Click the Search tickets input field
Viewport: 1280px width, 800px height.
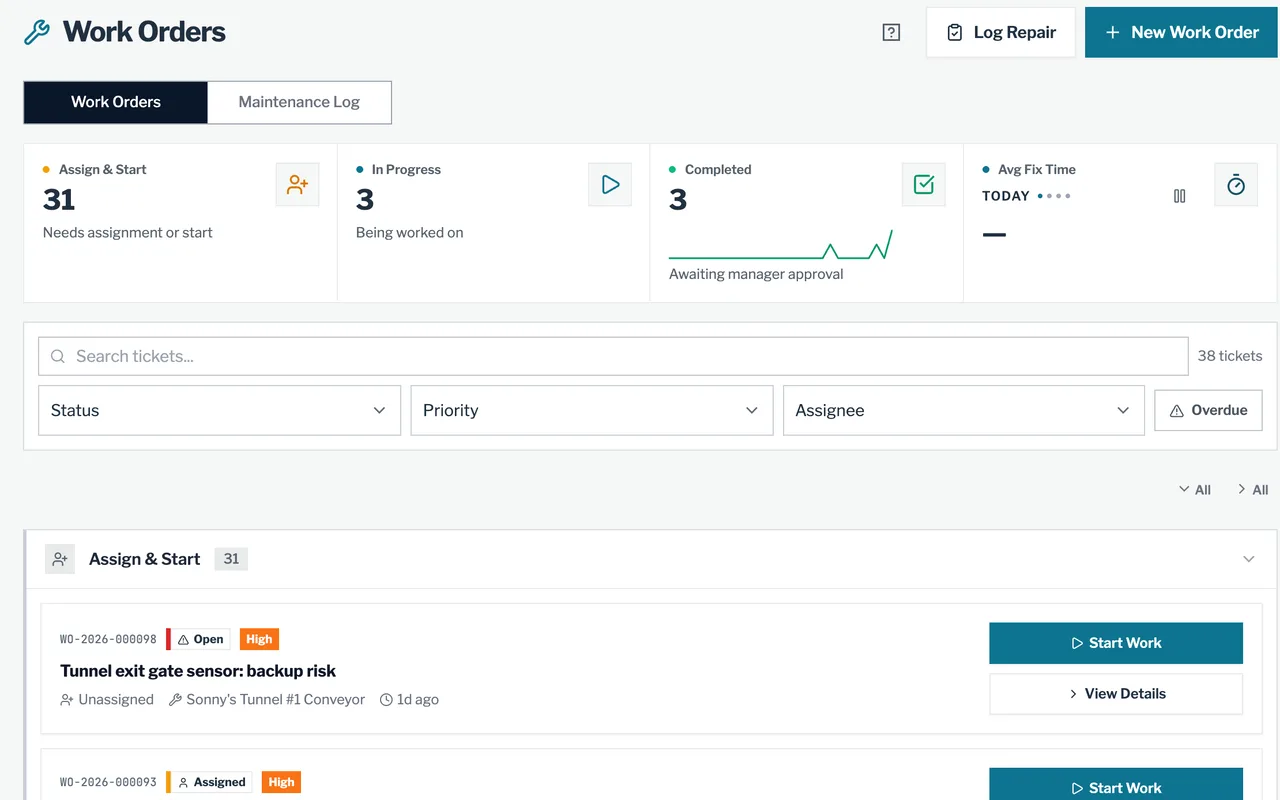(x=613, y=356)
